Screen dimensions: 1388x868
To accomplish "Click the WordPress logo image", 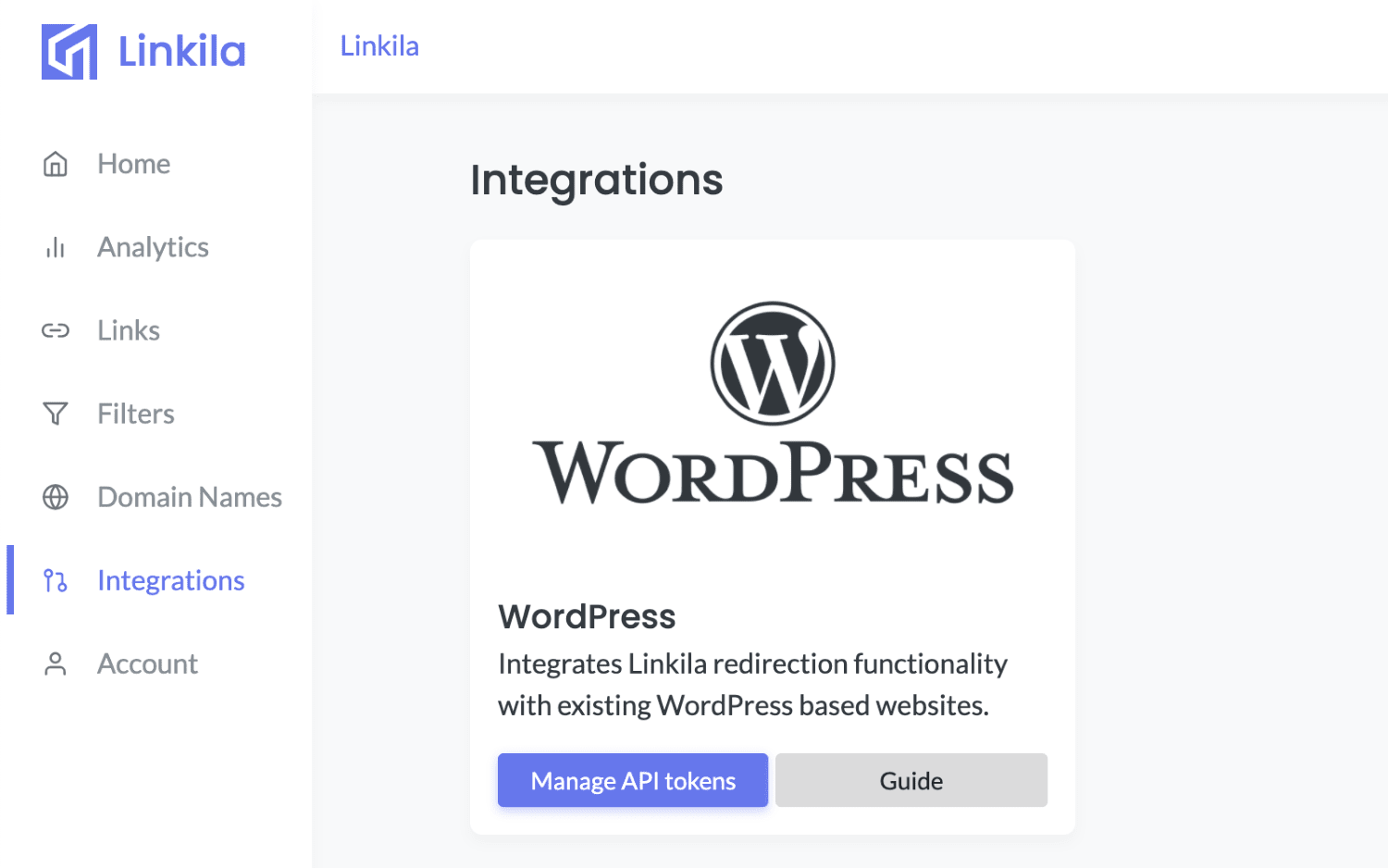I will (x=773, y=404).
